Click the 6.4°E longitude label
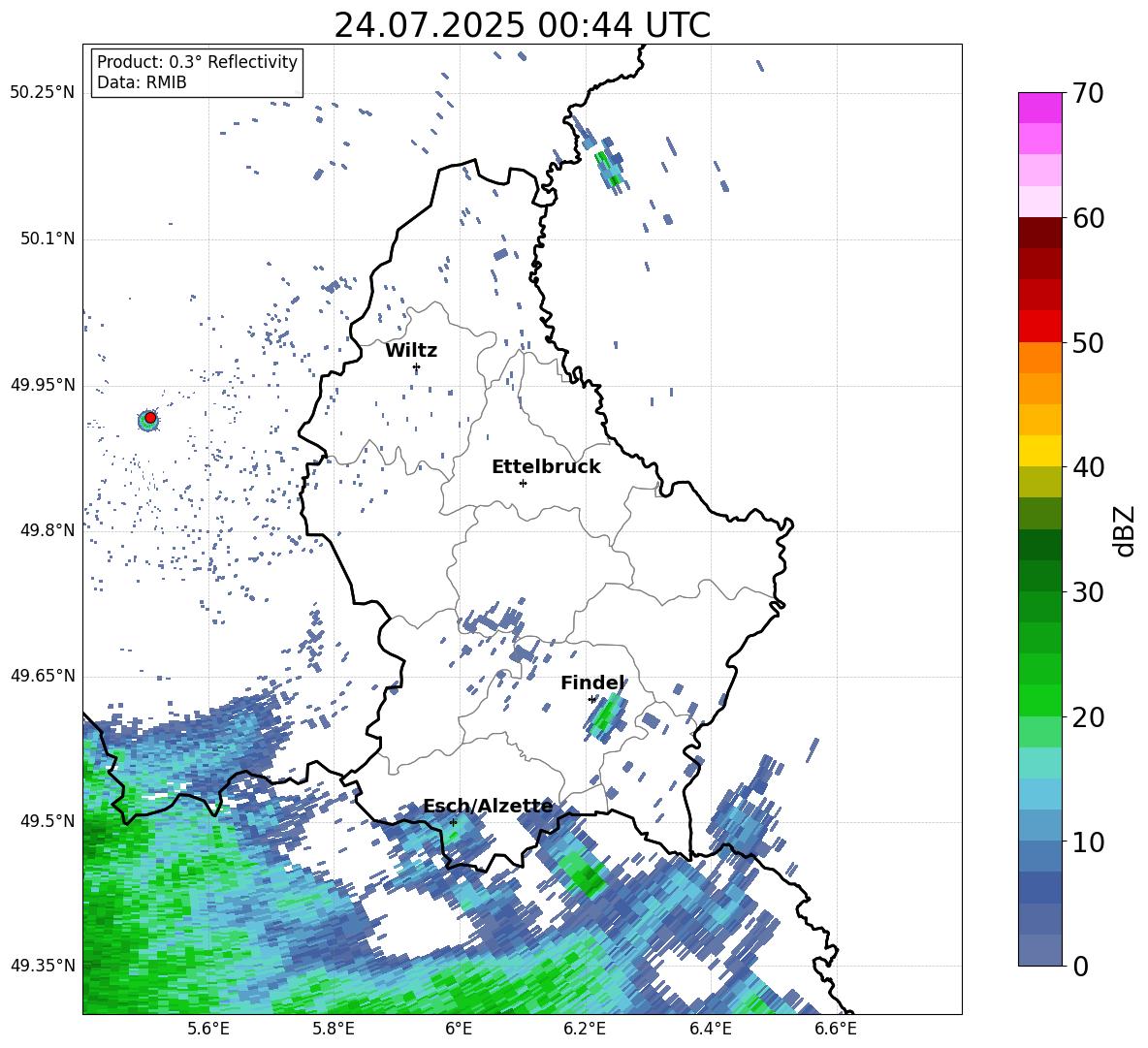 [710, 1030]
